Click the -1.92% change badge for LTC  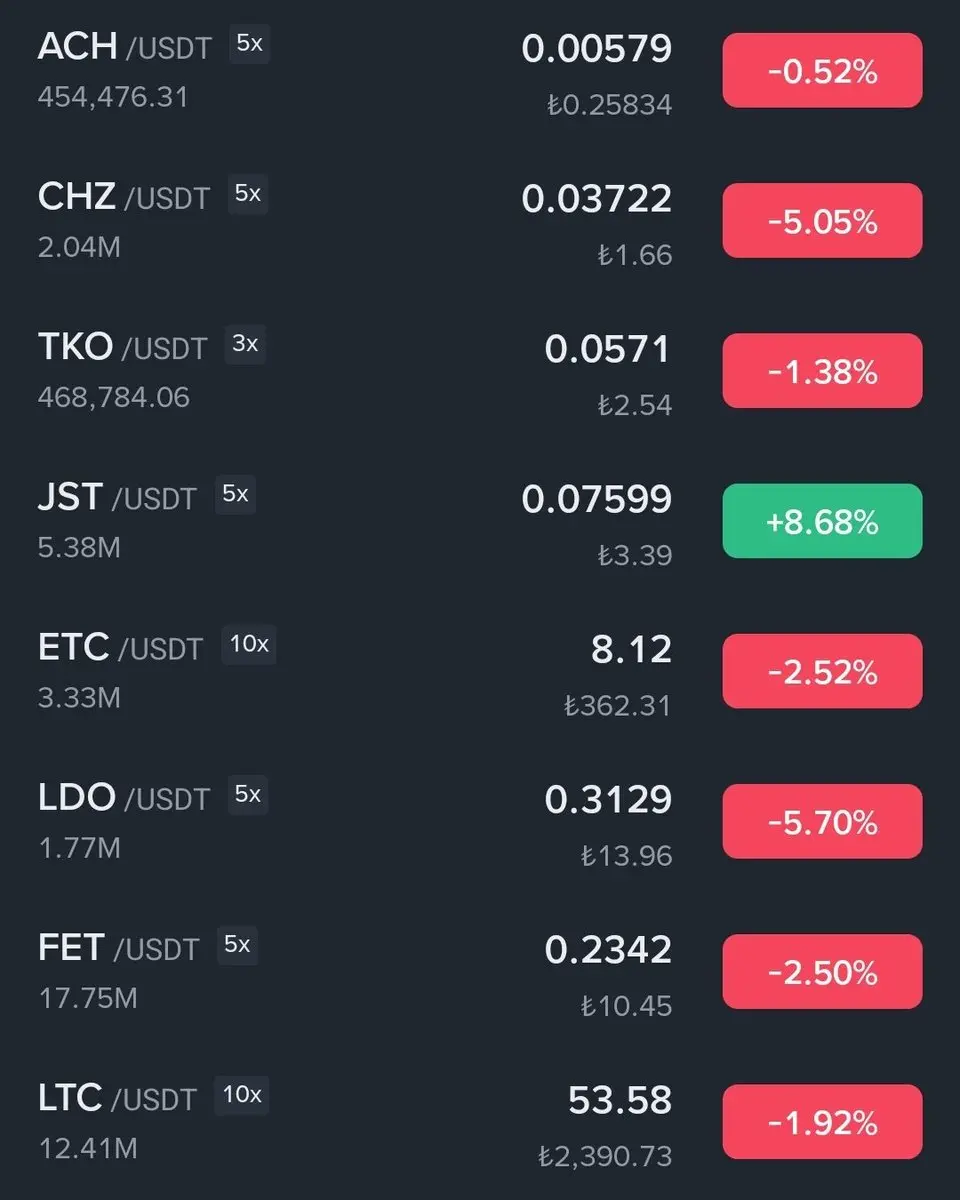tap(822, 1122)
